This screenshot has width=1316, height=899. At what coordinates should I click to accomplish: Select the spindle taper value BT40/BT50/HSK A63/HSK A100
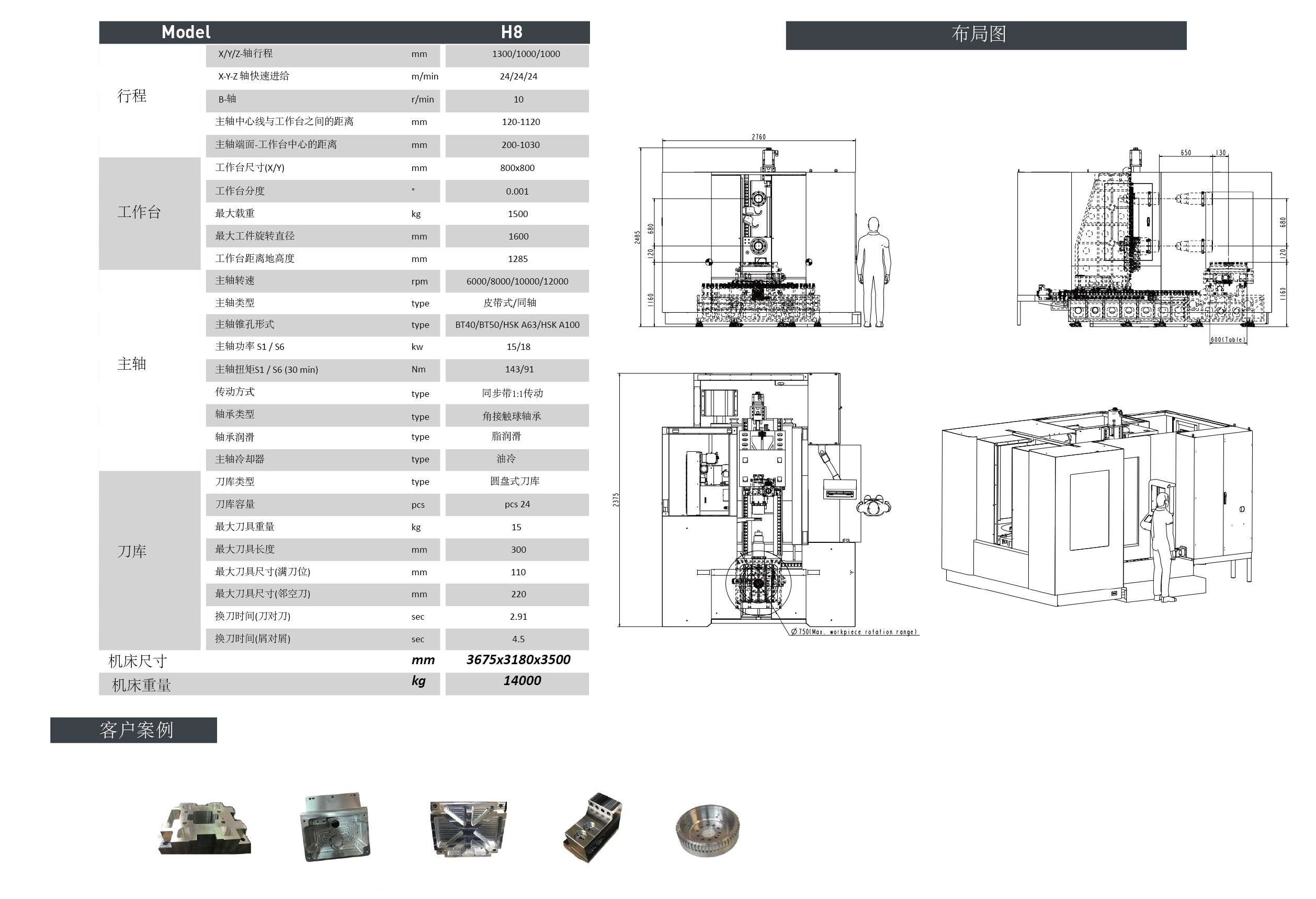[x=517, y=325]
